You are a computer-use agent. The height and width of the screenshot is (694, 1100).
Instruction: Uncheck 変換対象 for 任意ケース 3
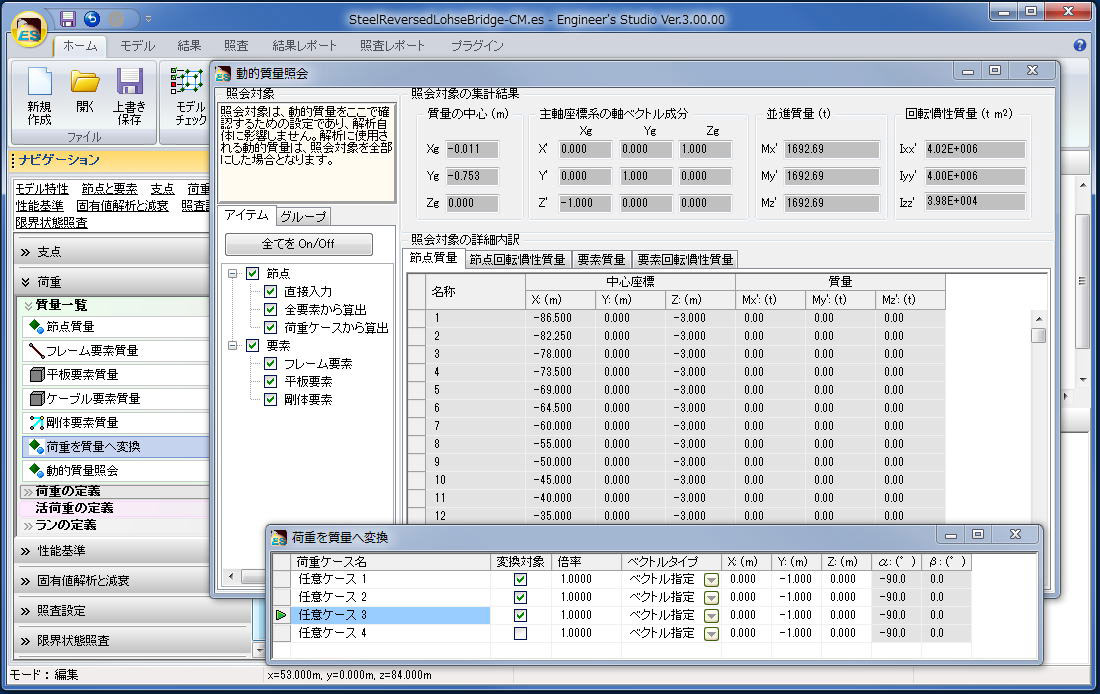tap(520, 615)
